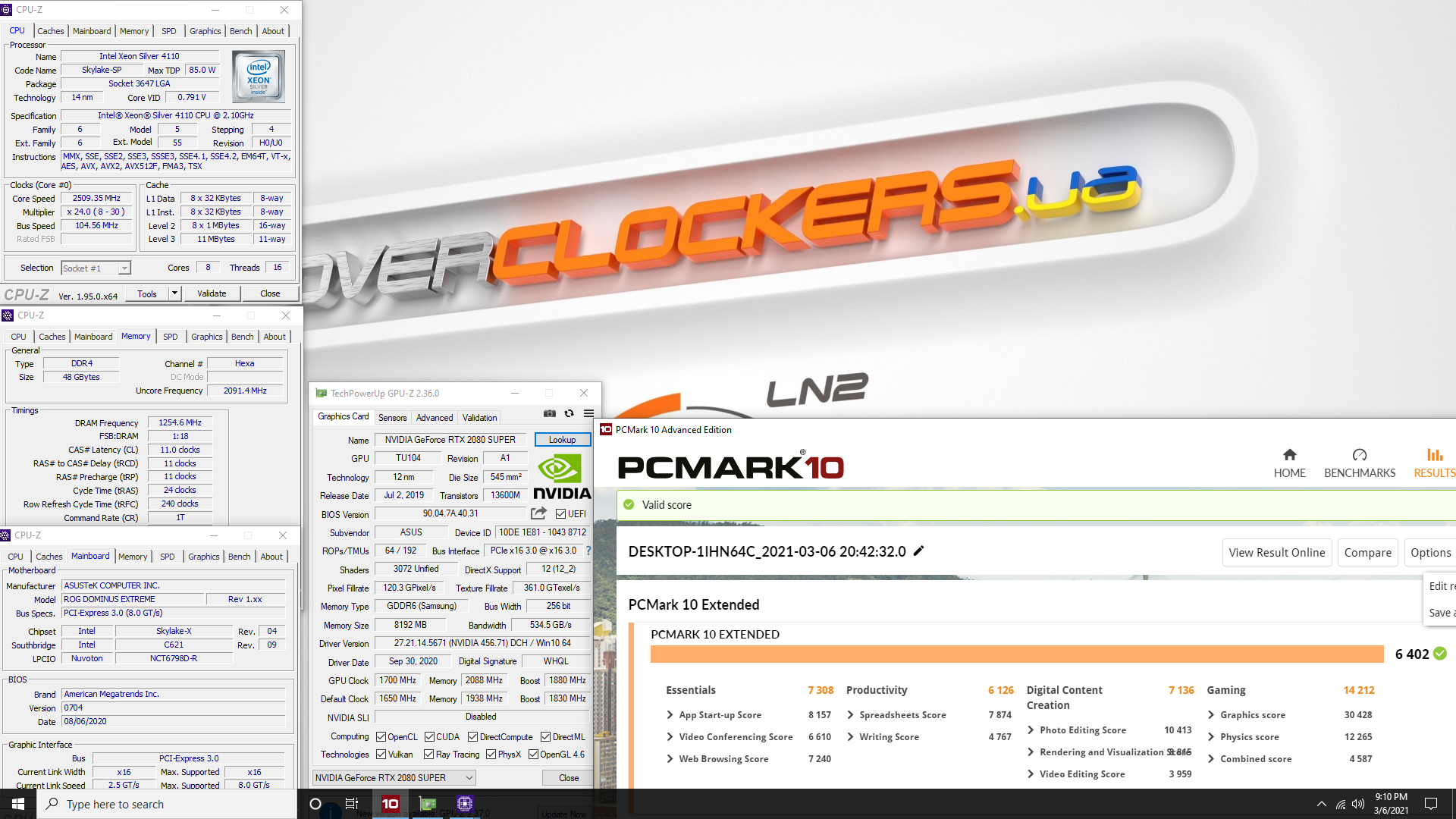Expand Graphics score row
Image resolution: width=1456 pixels, height=819 pixels.
click(1212, 714)
